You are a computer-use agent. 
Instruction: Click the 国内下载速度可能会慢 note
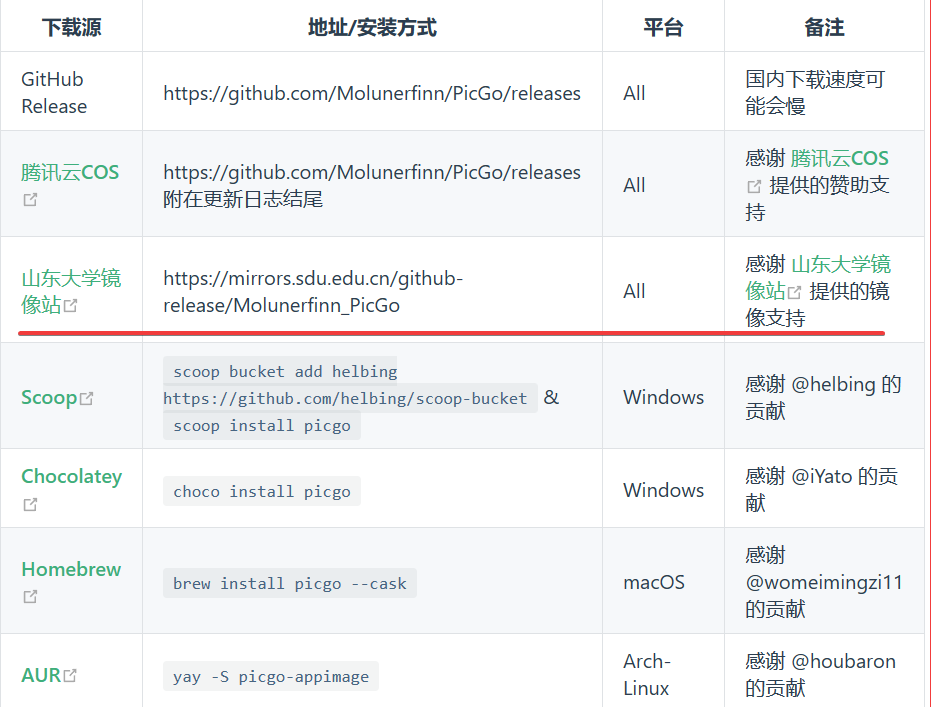point(815,93)
